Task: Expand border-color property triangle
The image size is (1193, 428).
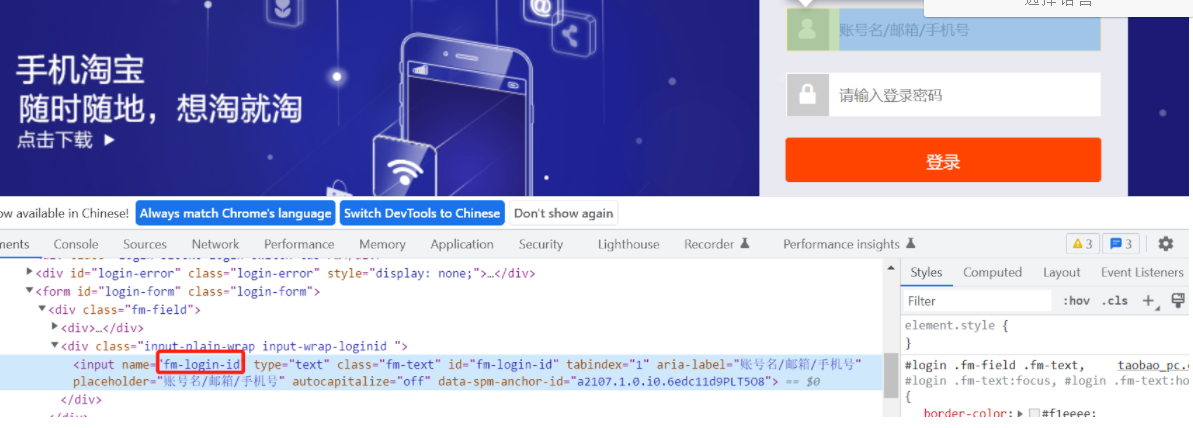Action: coord(1021,414)
